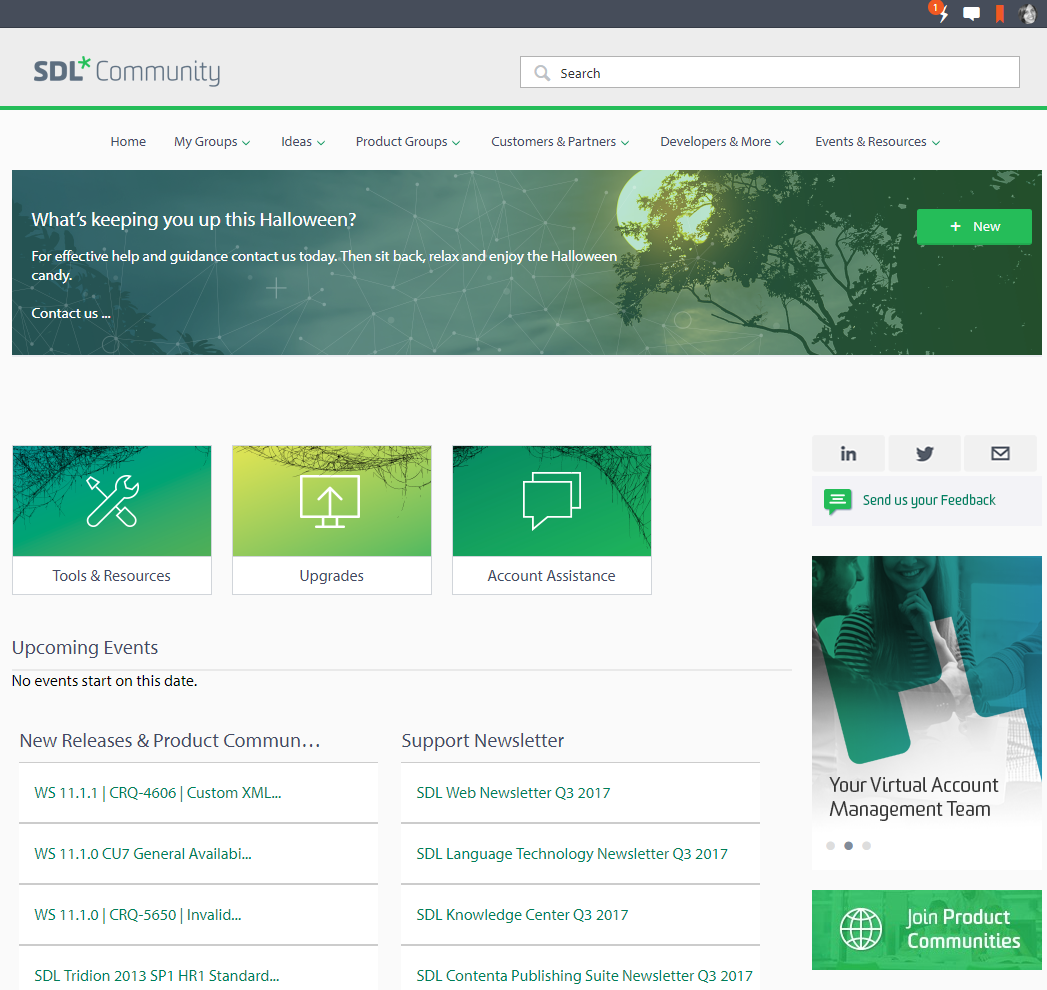Expand the Developers & More dropdown

[x=722, y=142]
